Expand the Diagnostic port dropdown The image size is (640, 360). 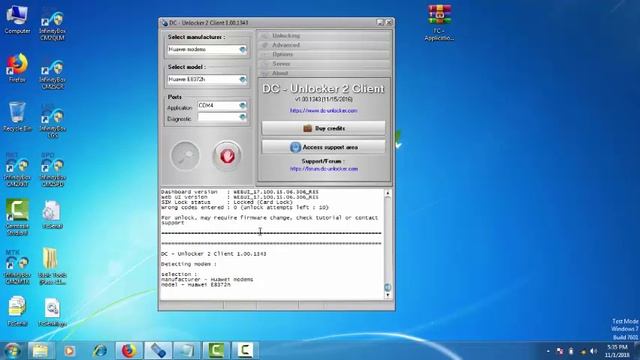(x=242, y=118)
